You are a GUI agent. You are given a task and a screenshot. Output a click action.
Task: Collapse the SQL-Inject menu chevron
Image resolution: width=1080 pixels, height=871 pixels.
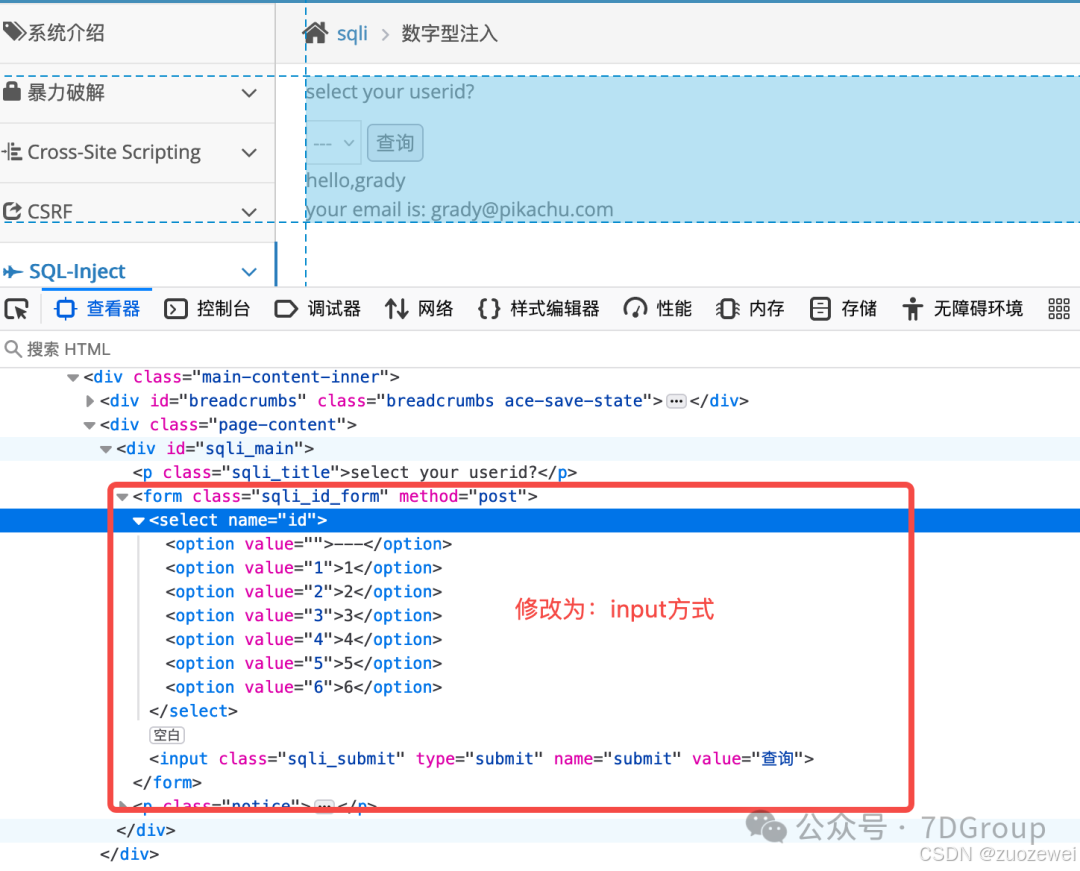[249, 272]
